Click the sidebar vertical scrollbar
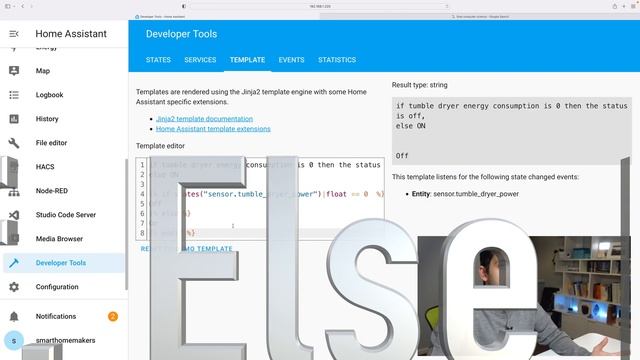Image resolution: width=640 pixels, height=360 pixels. tap(127, 224)
